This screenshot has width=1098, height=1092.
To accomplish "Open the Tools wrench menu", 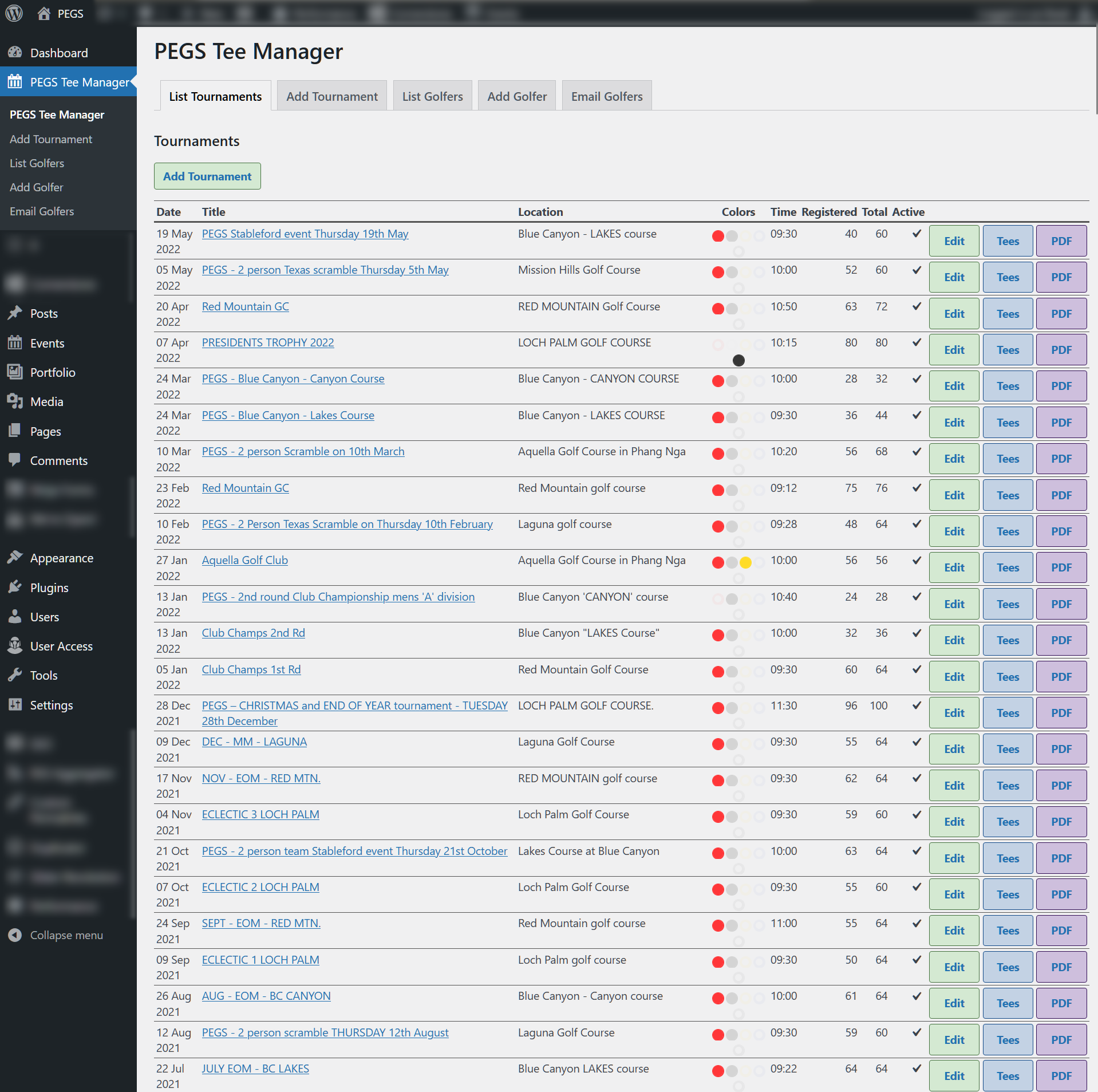I will (15, 675).
